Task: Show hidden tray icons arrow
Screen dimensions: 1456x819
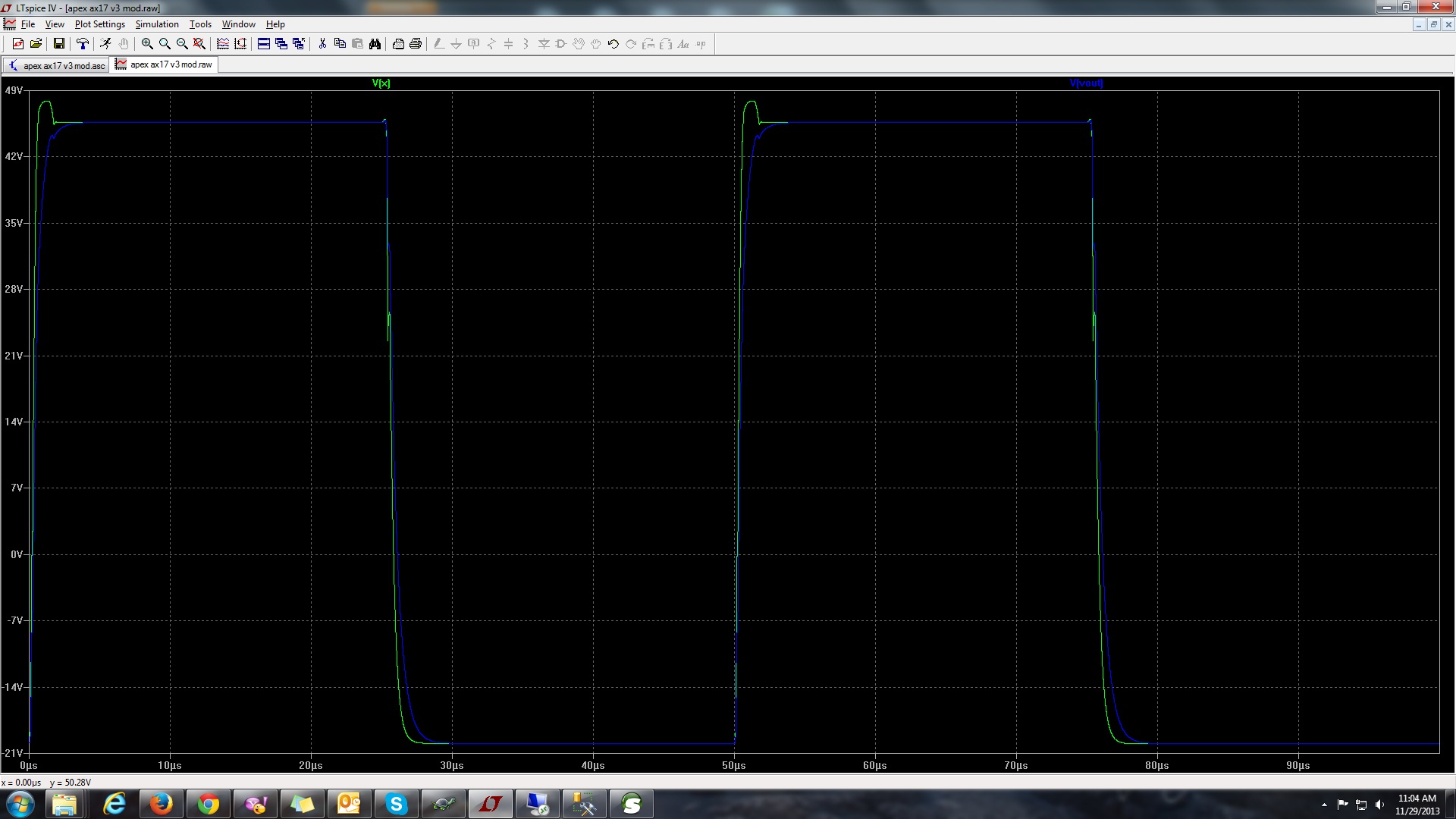Action: pos(1324,805)
